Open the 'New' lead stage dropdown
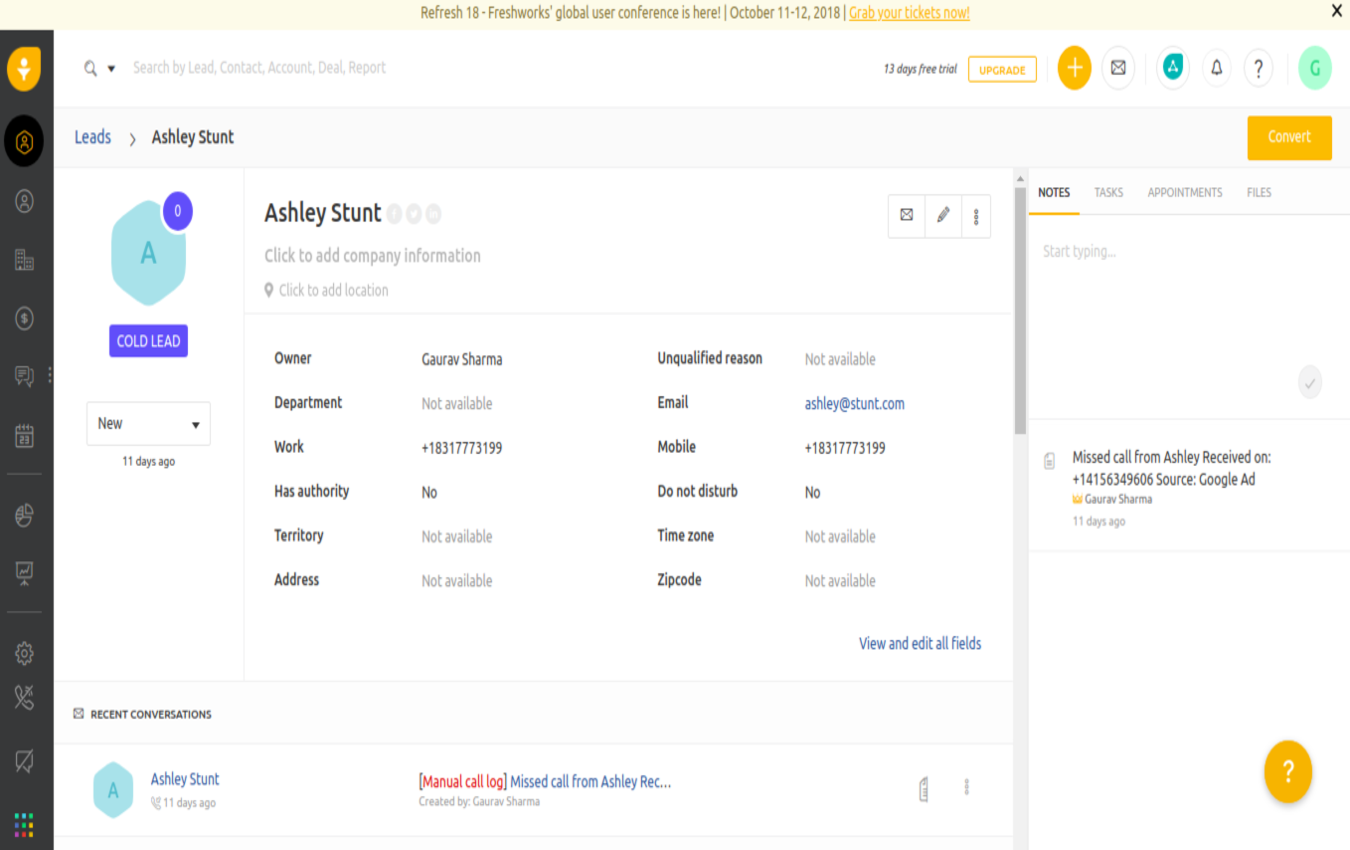The width and height of the screenshot is (1350, 850). point(148,423)
